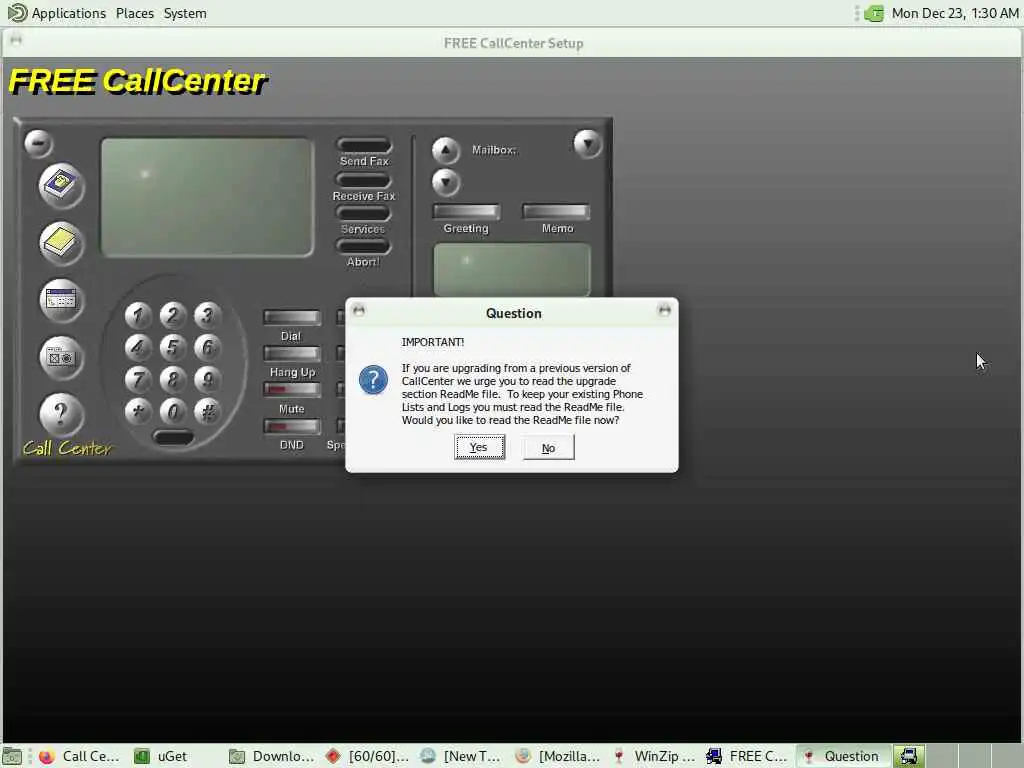Expand the round dropdown arrow beside Mailbox
This screenshot has width=1024, height=768.
[588, 144]
